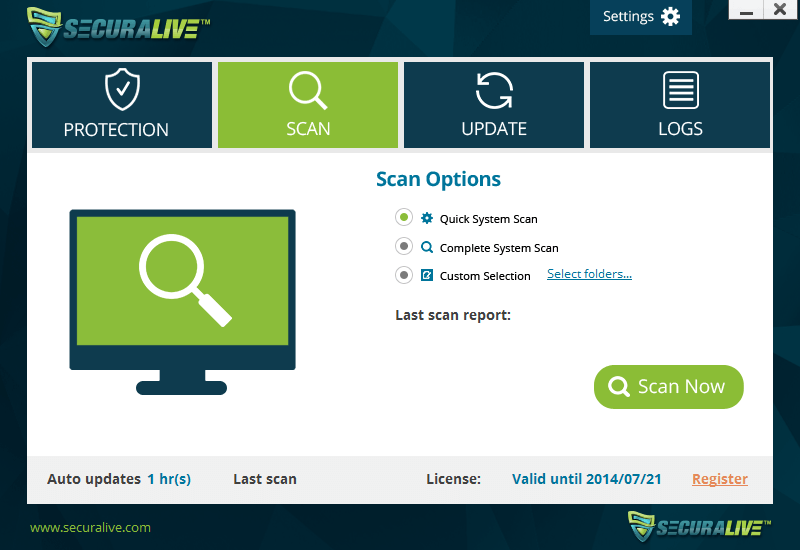Minimize the SecuraLive window
This screenshot has width=800, height=550.
coord(746,10)
